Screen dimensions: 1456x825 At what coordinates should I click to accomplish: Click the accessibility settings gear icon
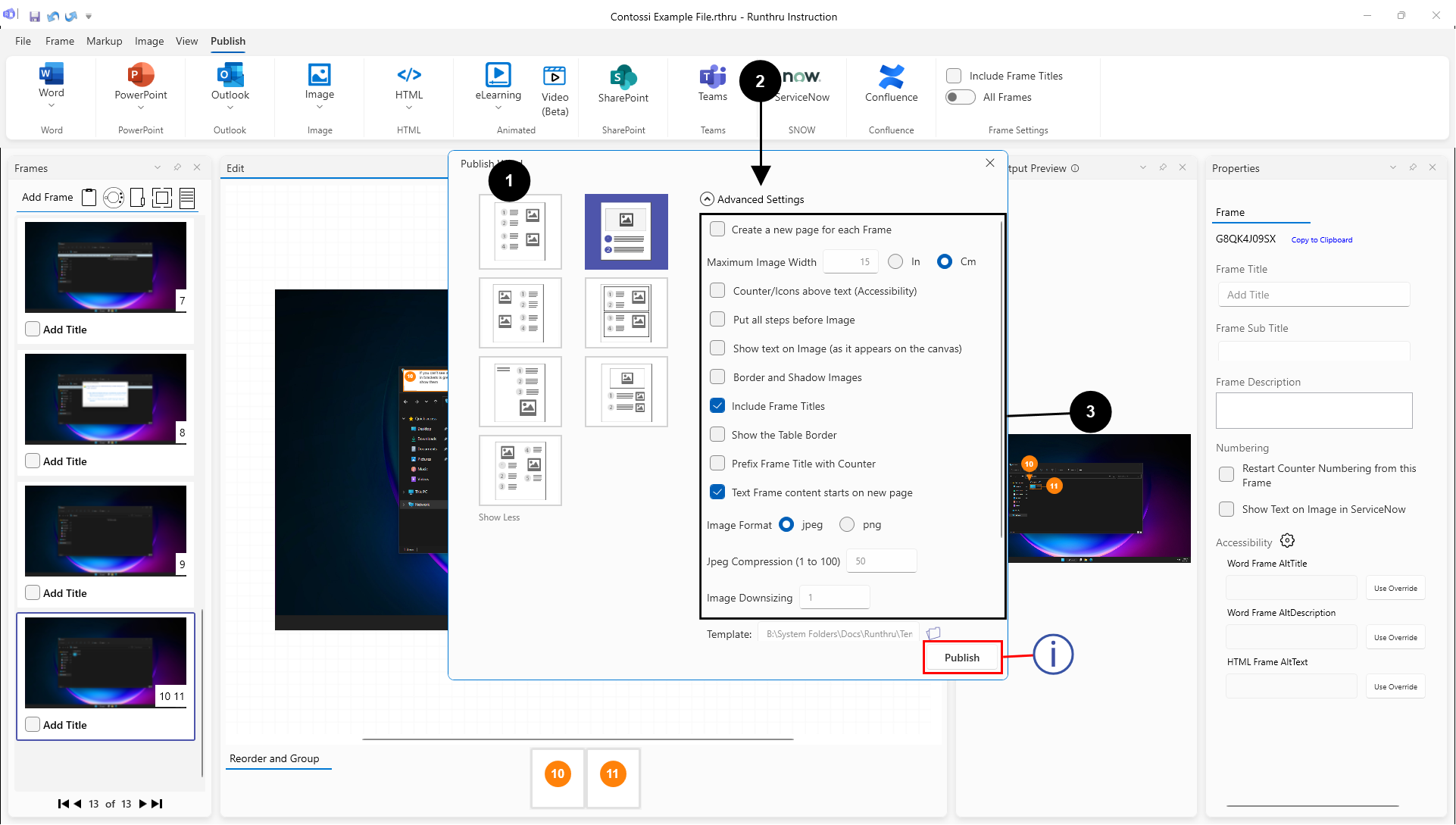click(1287, 541)
